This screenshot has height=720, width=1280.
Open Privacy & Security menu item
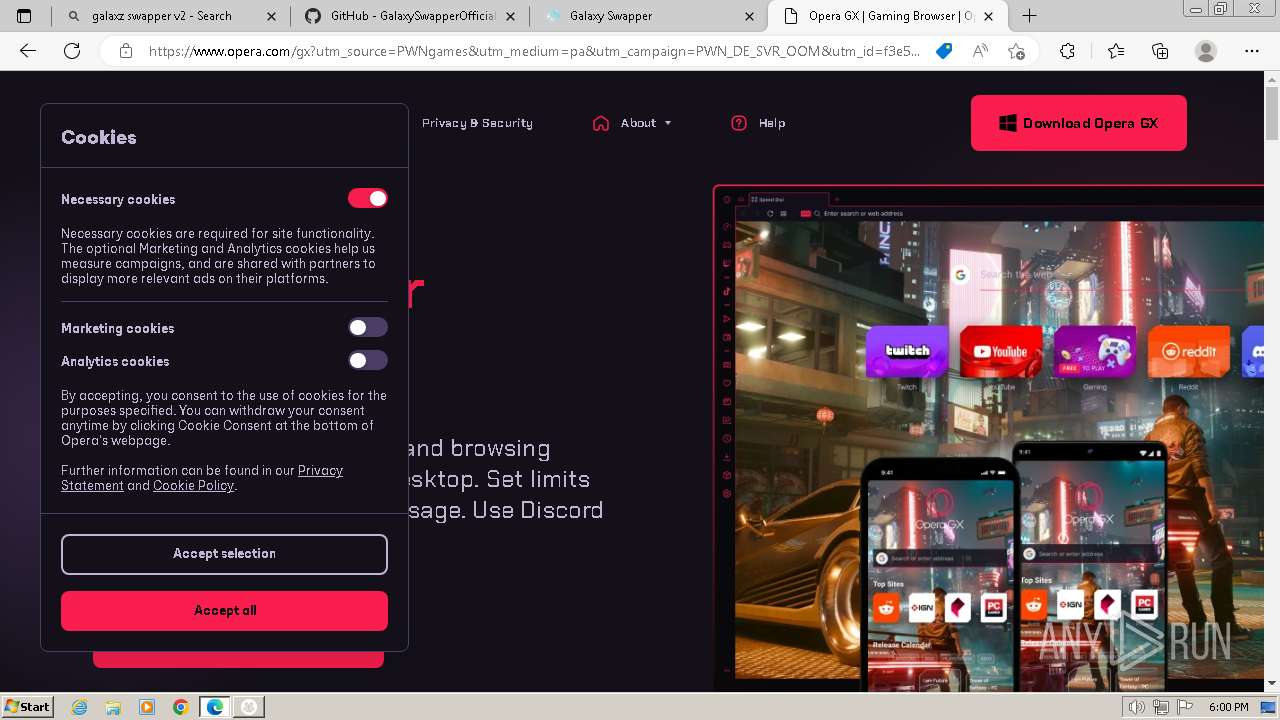[477, 123]
